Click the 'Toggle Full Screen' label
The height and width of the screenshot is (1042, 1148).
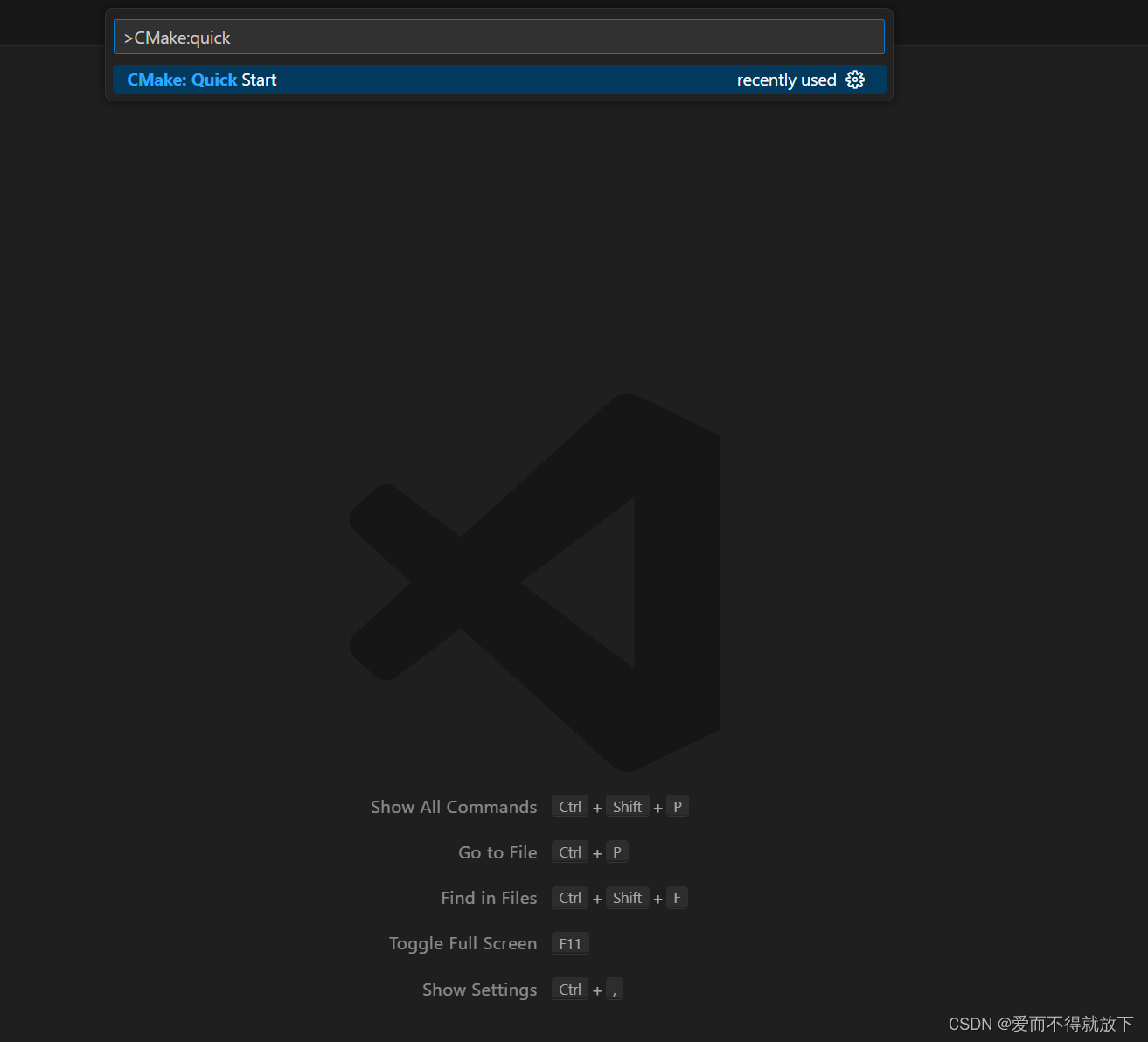(463, 943)
